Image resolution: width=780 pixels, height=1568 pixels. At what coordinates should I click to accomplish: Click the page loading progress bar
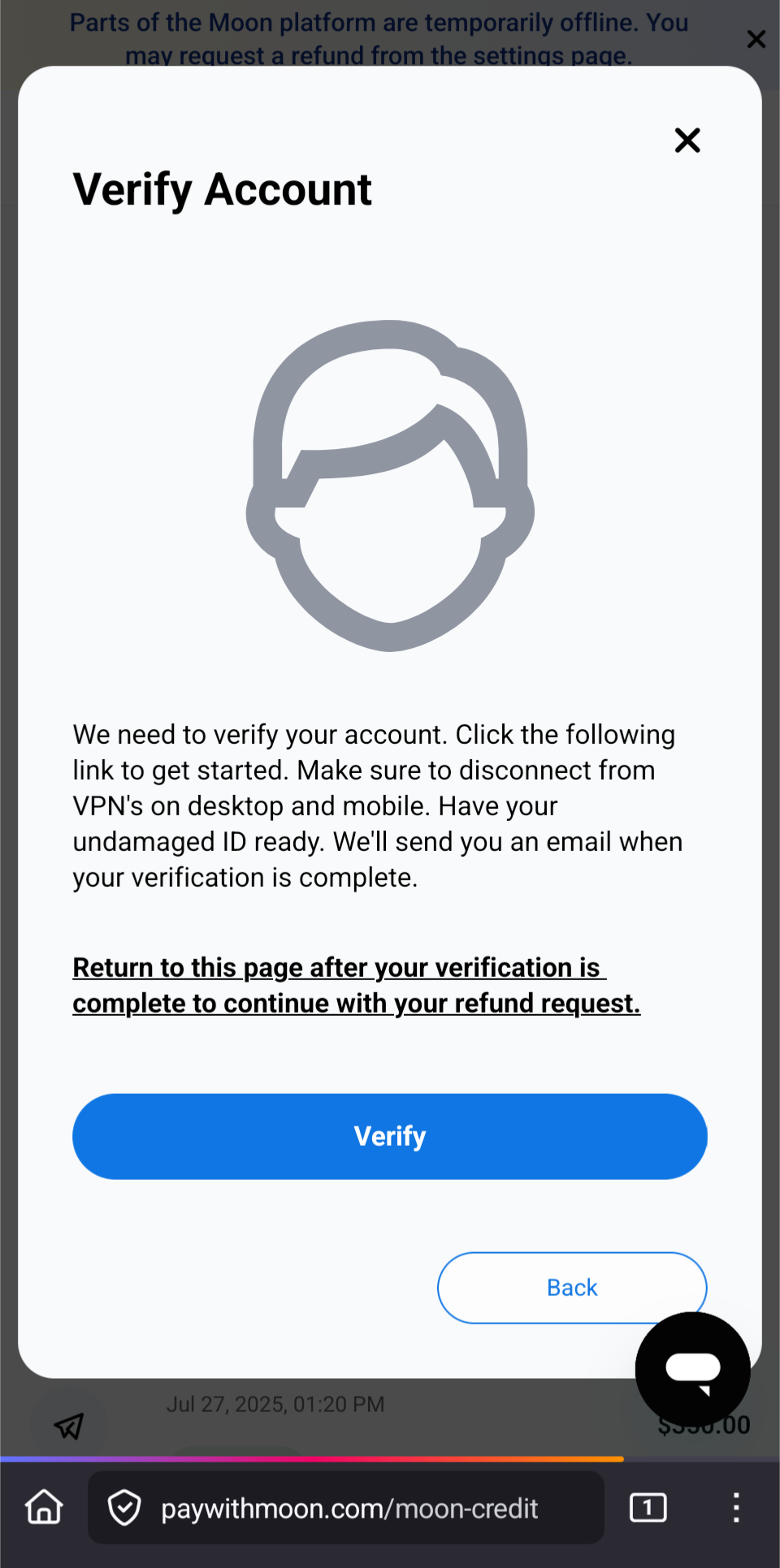coord(312,1459)
